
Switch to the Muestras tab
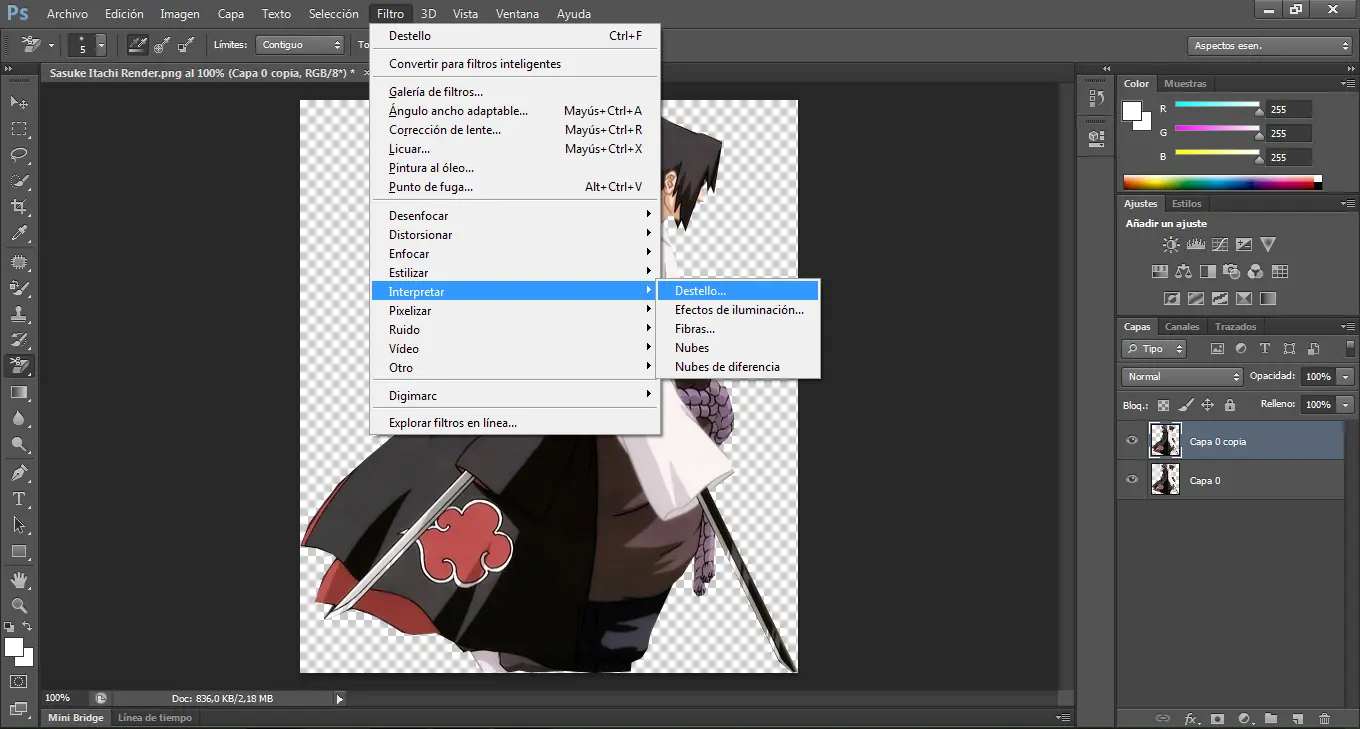pyautogui.click(x=1185, y=84)
